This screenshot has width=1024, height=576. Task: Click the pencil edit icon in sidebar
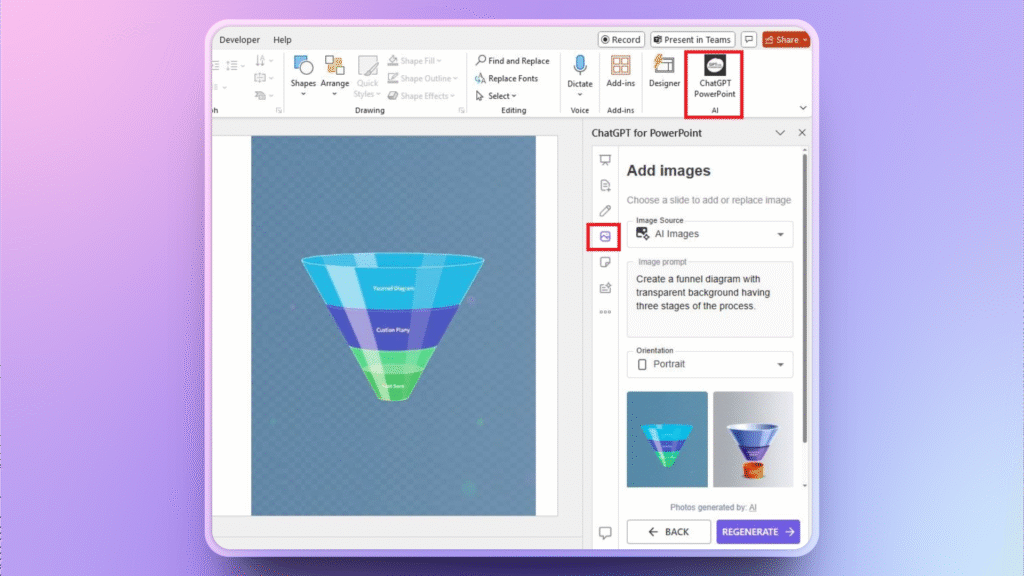[604, 211]
